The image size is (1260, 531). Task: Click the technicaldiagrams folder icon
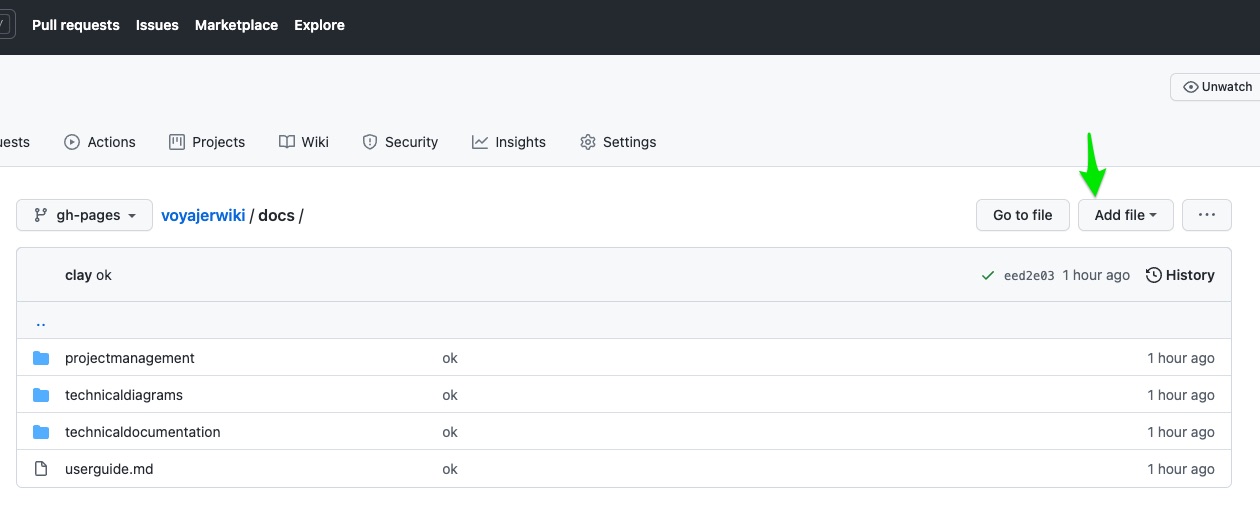(41, 395)
